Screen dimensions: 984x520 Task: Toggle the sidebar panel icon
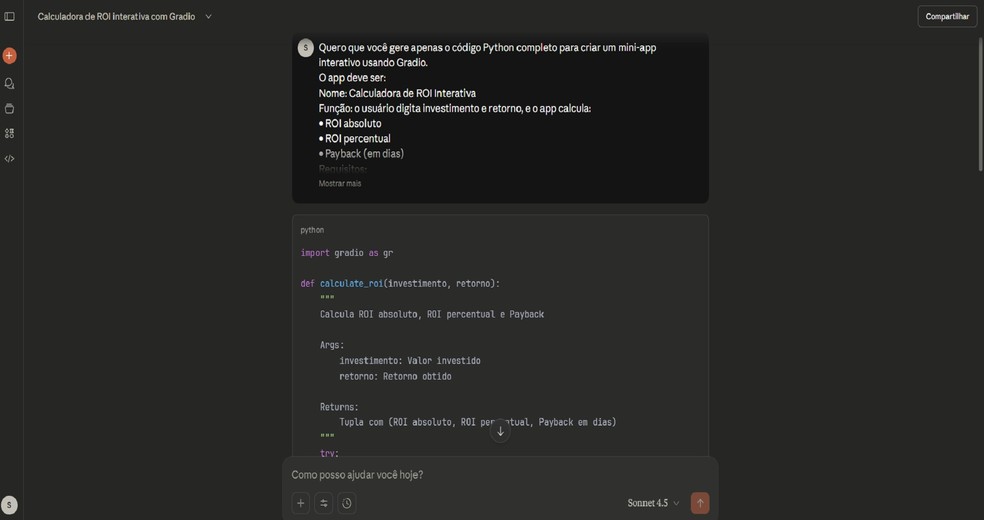[x=10, y=16]
